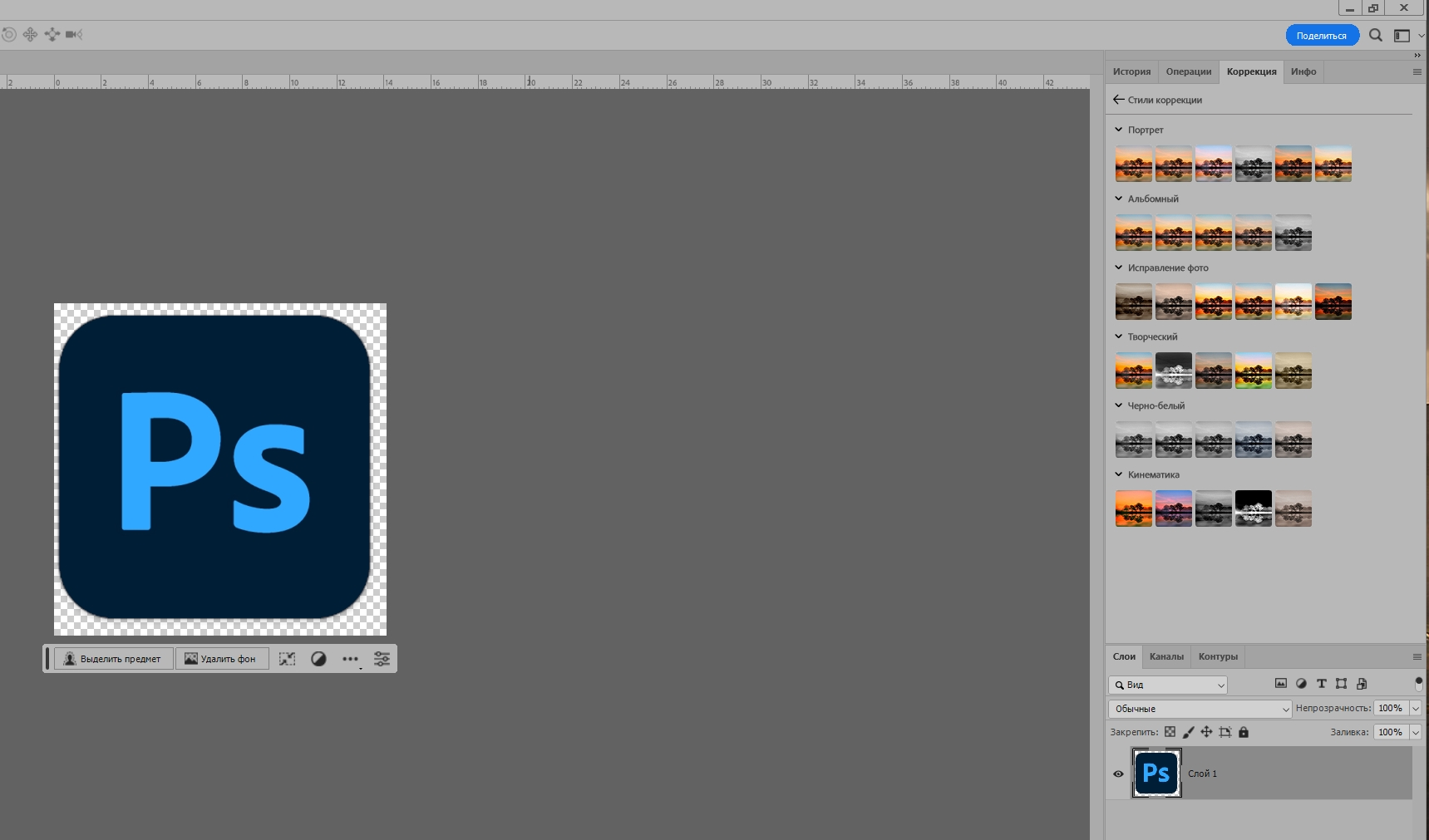Toggle the layer filtering on/off switch

tap(1418, 684)
